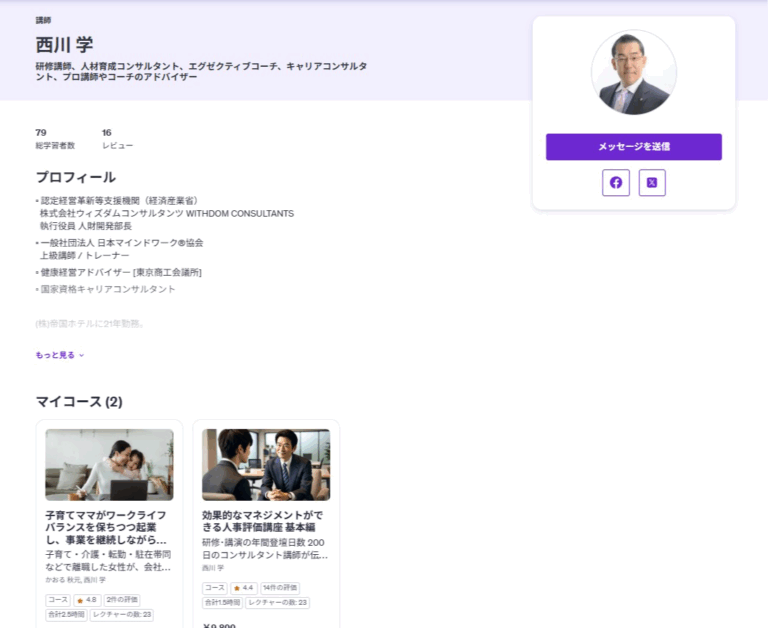Click the WITHDOM CONSULTANTS company line

point(167,214)
